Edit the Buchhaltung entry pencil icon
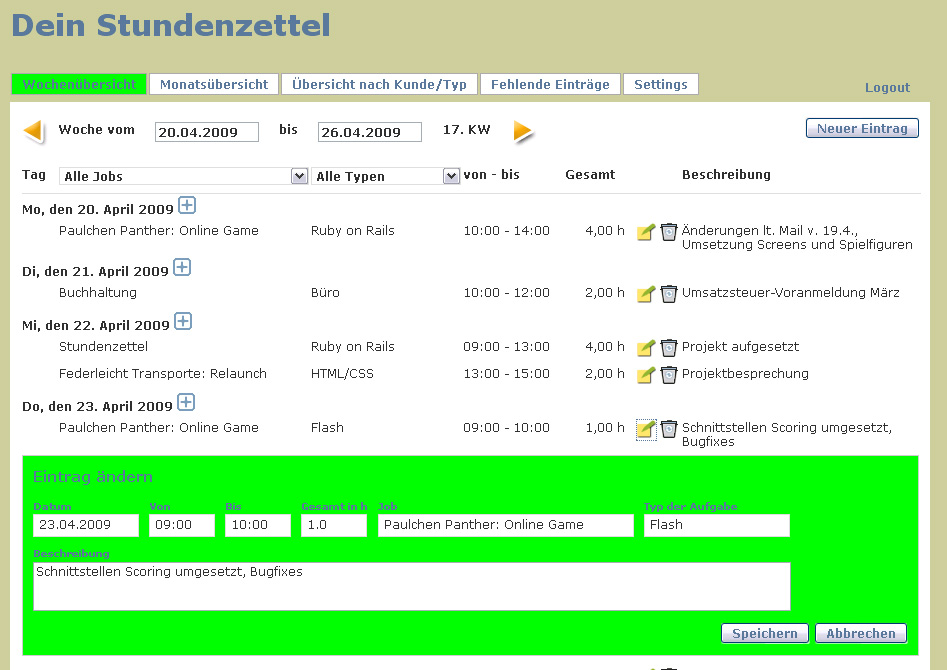 (646, 294)
